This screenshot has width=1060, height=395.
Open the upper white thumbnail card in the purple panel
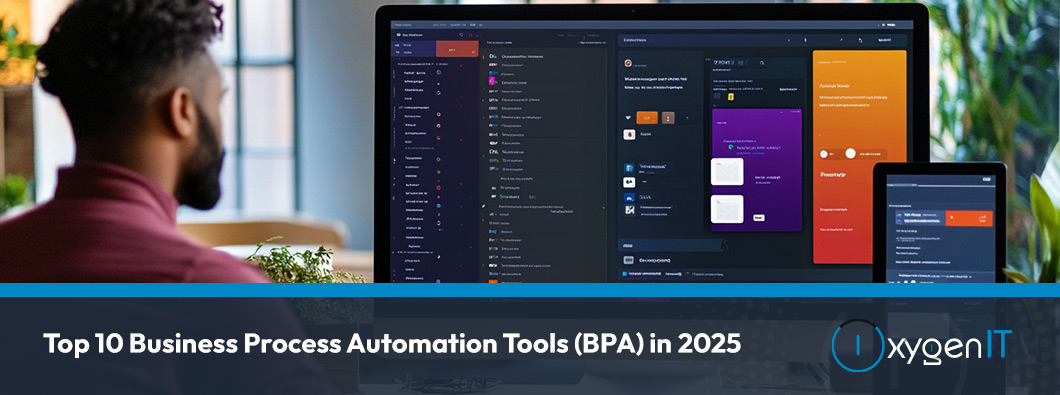[x=727, y=171]
